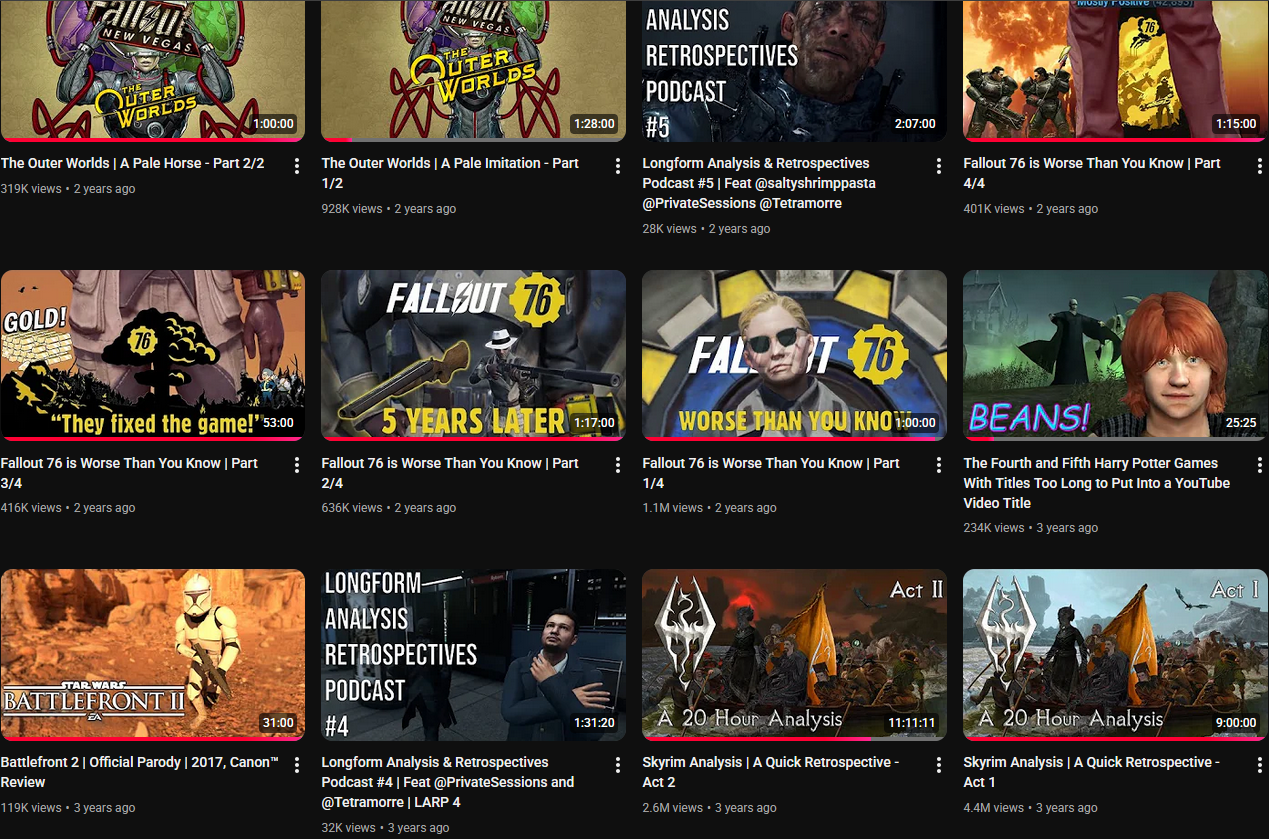Viewport: 1269px width, 839px height.
Task: Play the "They fixed the game!" thumbnail
Action: [152, 355]
